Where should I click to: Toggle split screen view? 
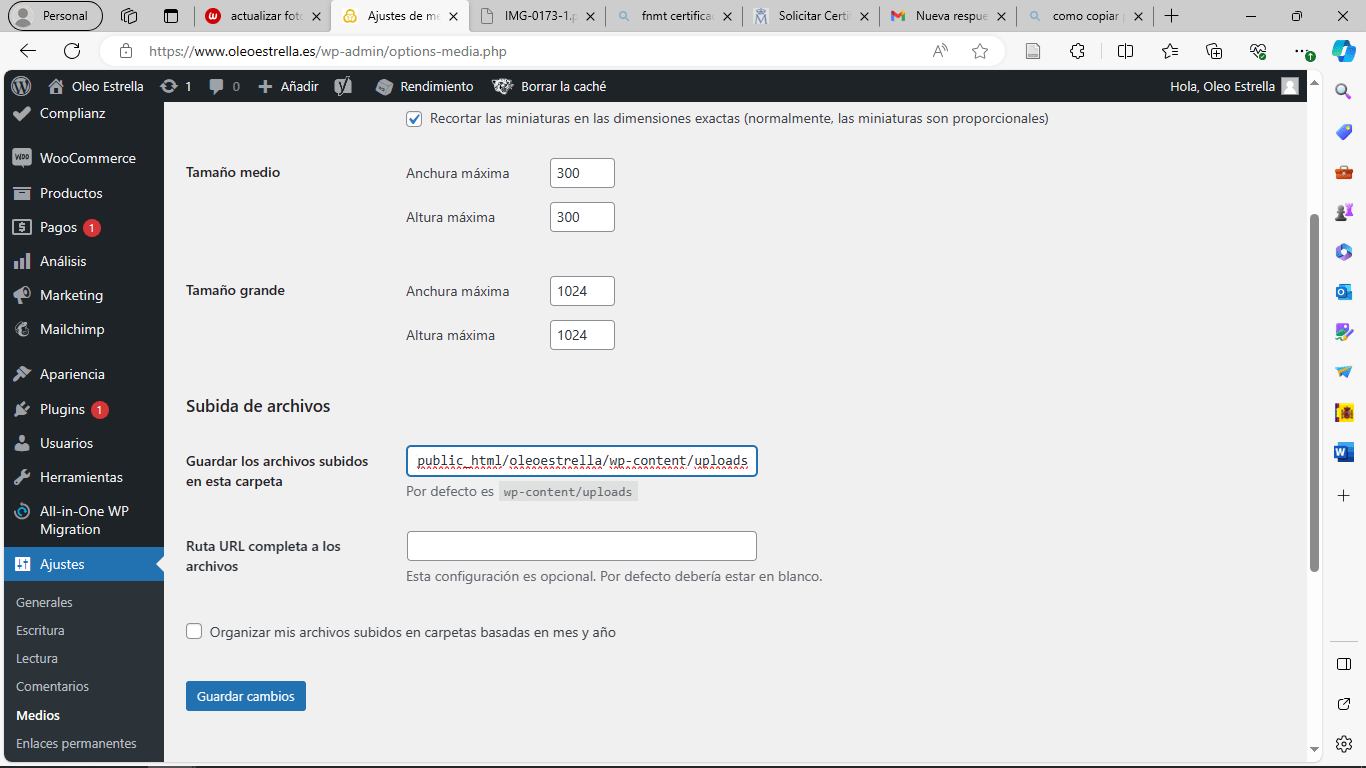coord(1125,51)
